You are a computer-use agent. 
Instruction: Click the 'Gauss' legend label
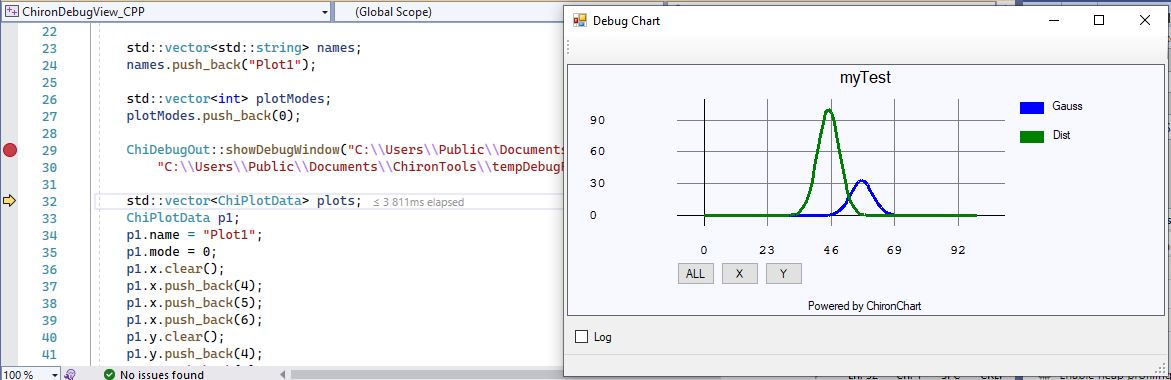click(x=1067, y=107)
